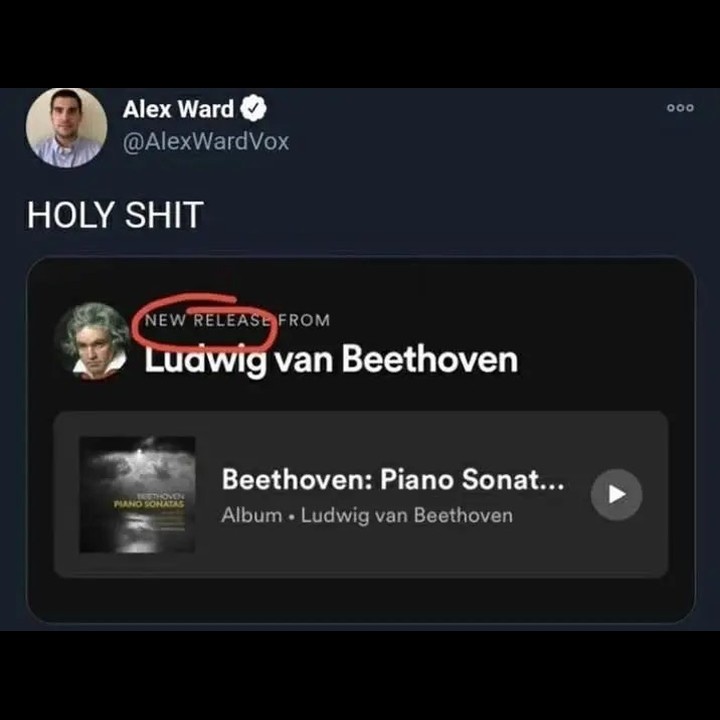The width and height of the screenshot is (720, 720).
Task: Open the Ludwig van Beethoven artist heading
Action: (332, 359)
